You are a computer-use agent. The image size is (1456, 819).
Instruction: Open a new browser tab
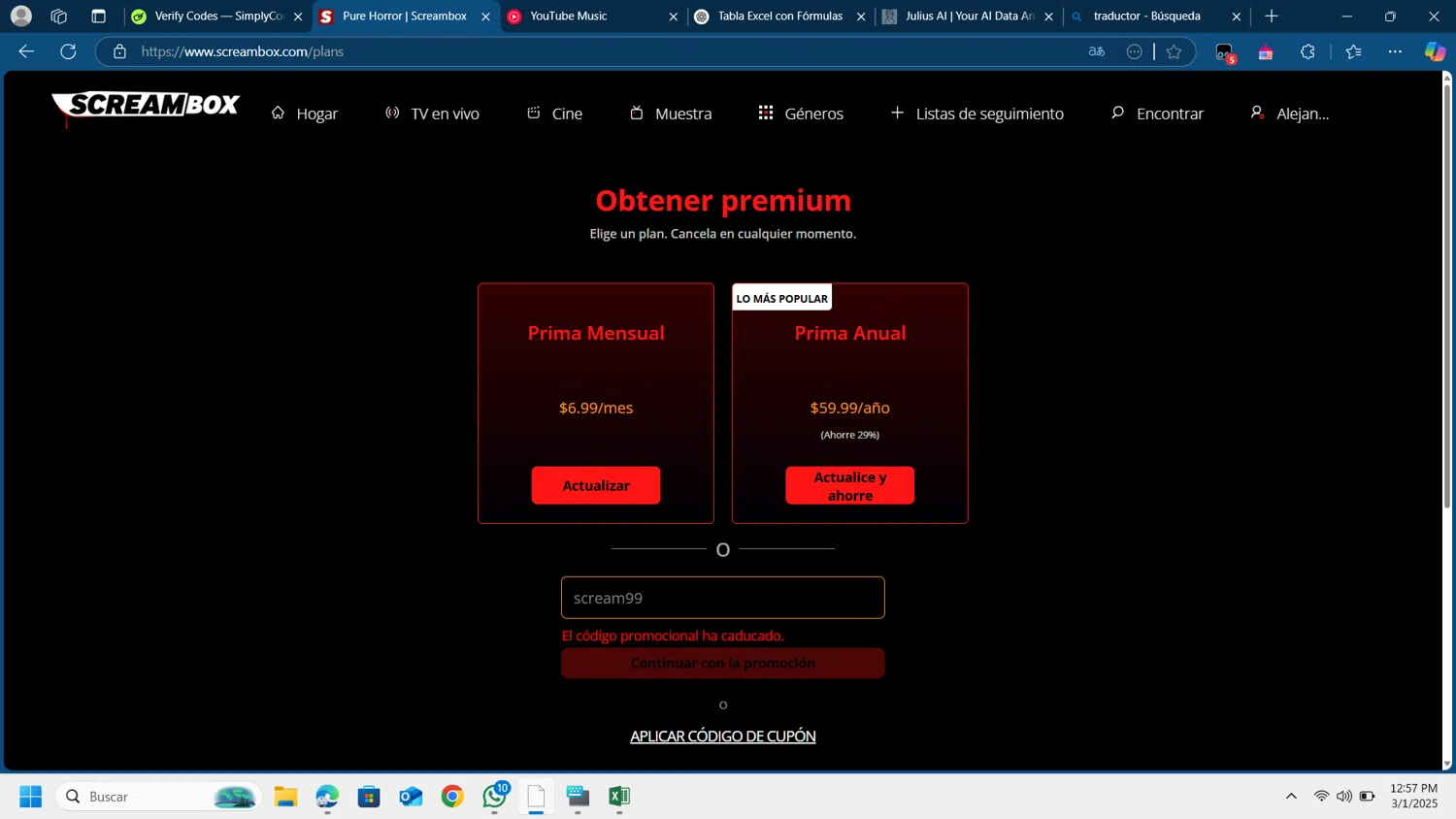click(1272, 16)
